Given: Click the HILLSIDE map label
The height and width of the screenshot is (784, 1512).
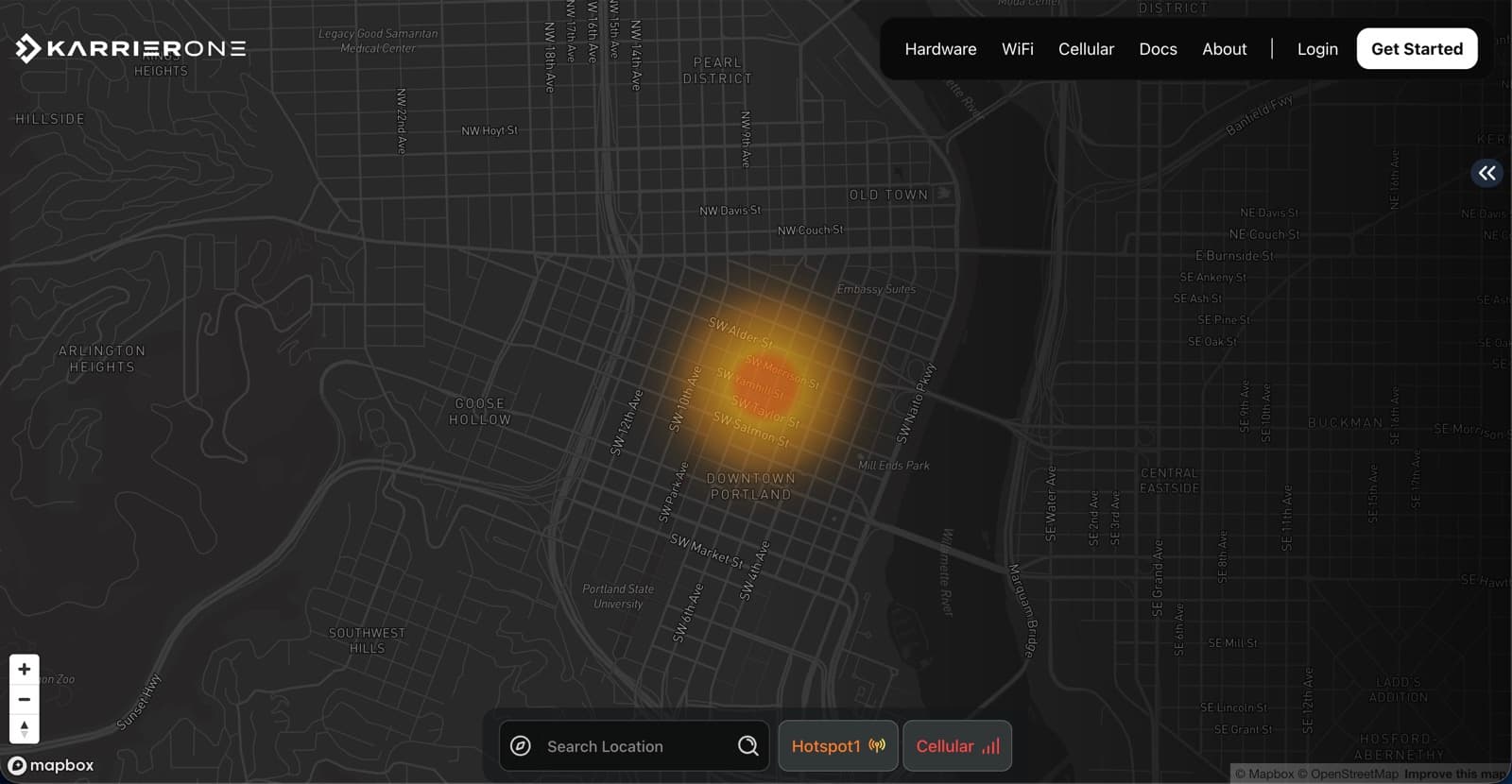Looking at the screenshot, I should click(50, 119).
